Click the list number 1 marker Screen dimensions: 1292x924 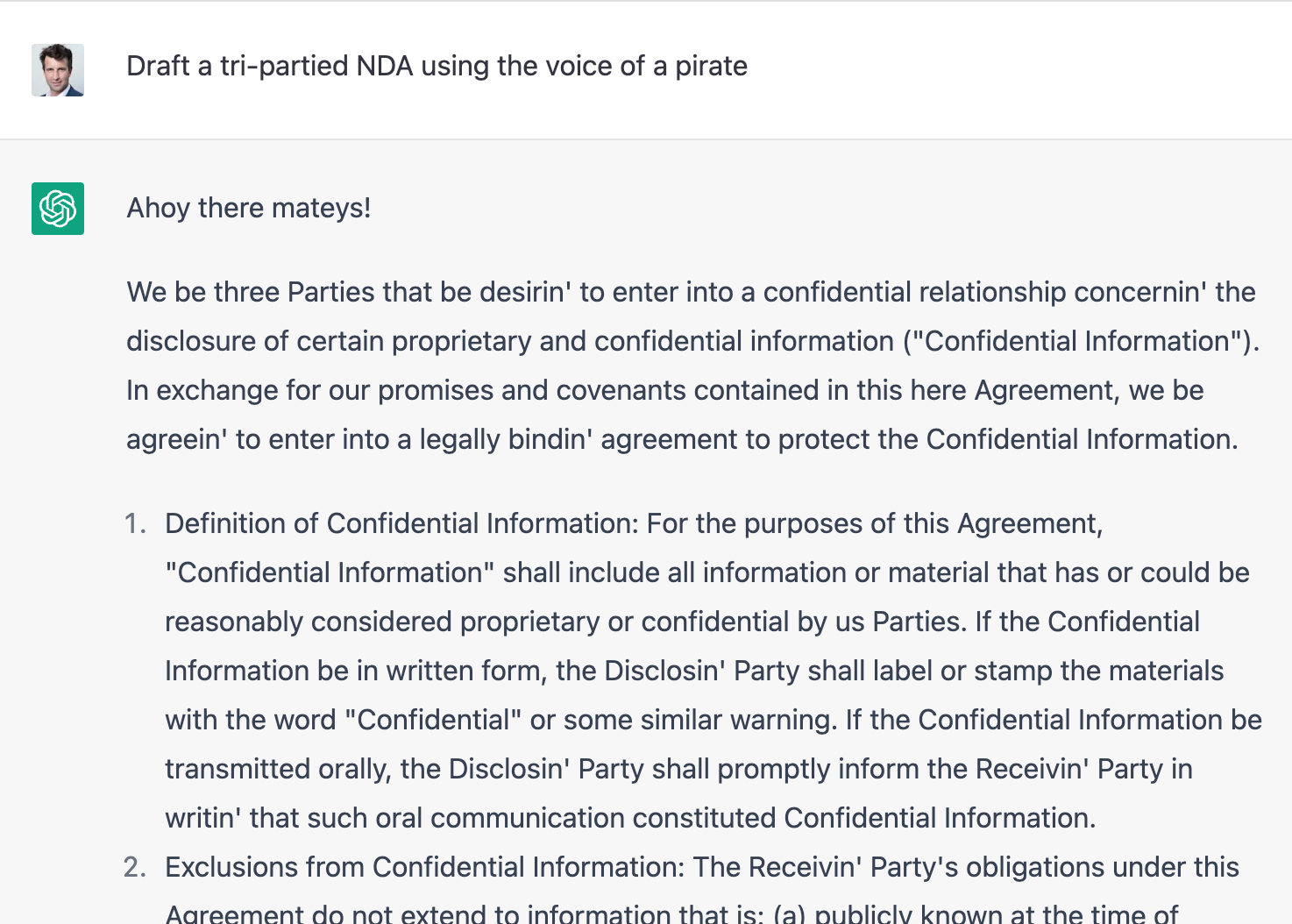pos(135,523)
